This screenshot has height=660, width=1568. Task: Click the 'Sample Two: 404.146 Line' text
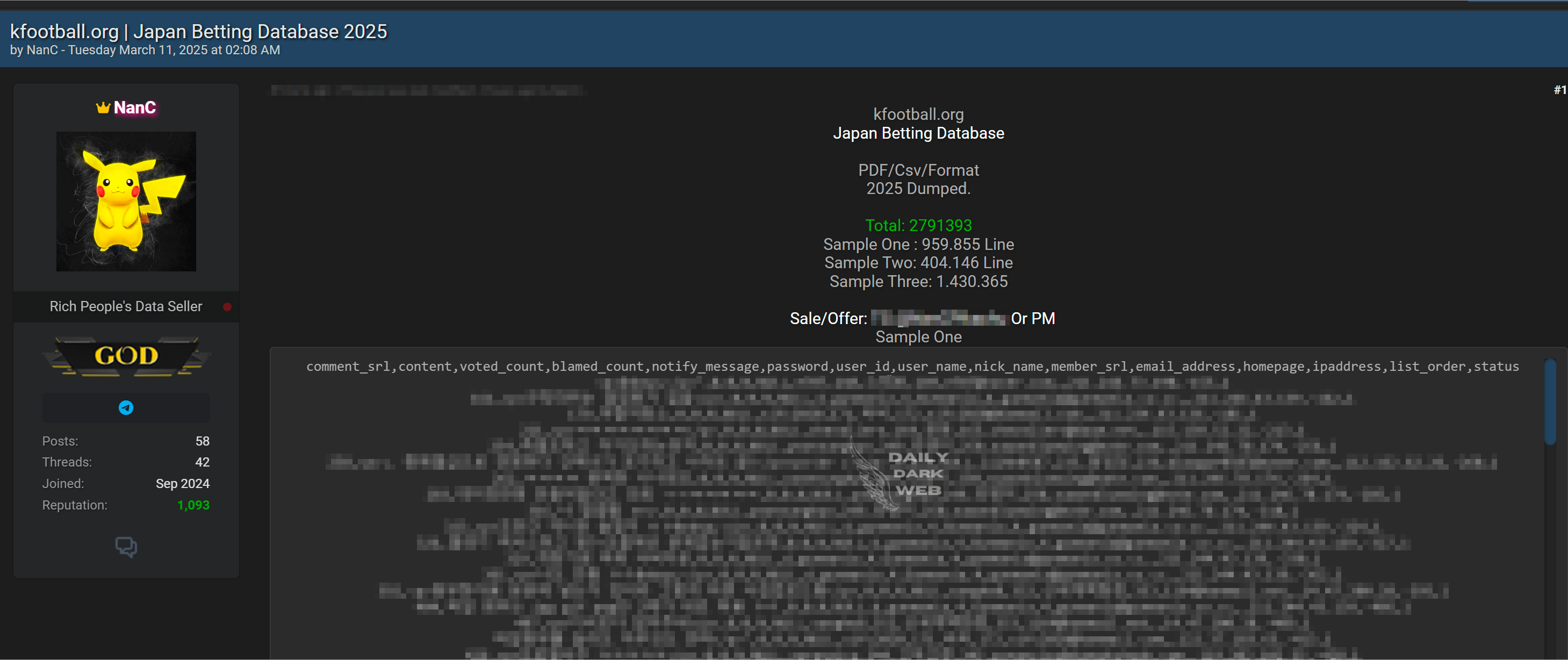pos(918,262)
